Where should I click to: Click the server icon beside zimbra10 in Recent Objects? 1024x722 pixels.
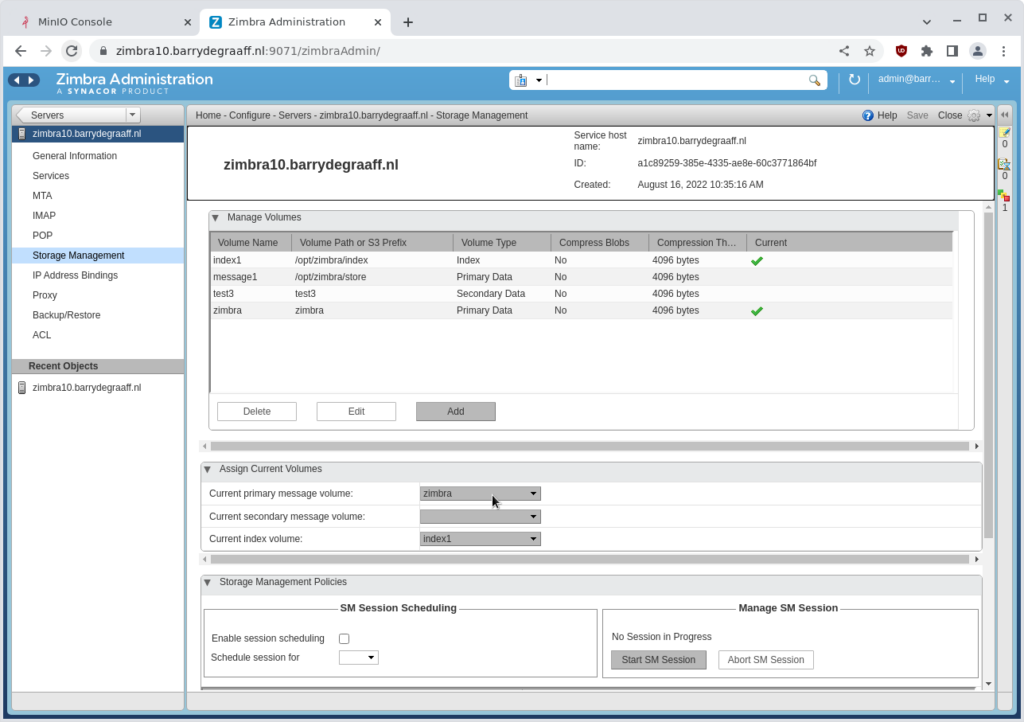22,388
